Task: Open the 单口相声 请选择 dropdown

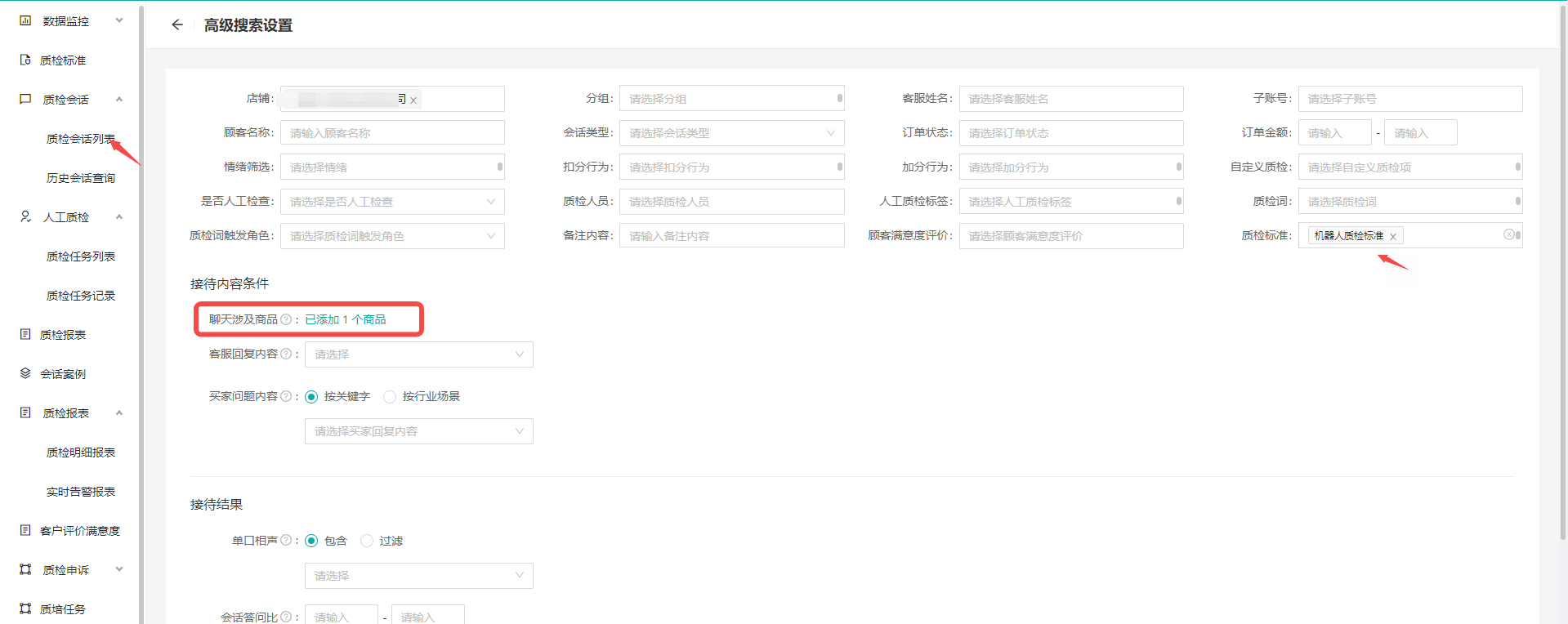Action: (x=419, y=576)
